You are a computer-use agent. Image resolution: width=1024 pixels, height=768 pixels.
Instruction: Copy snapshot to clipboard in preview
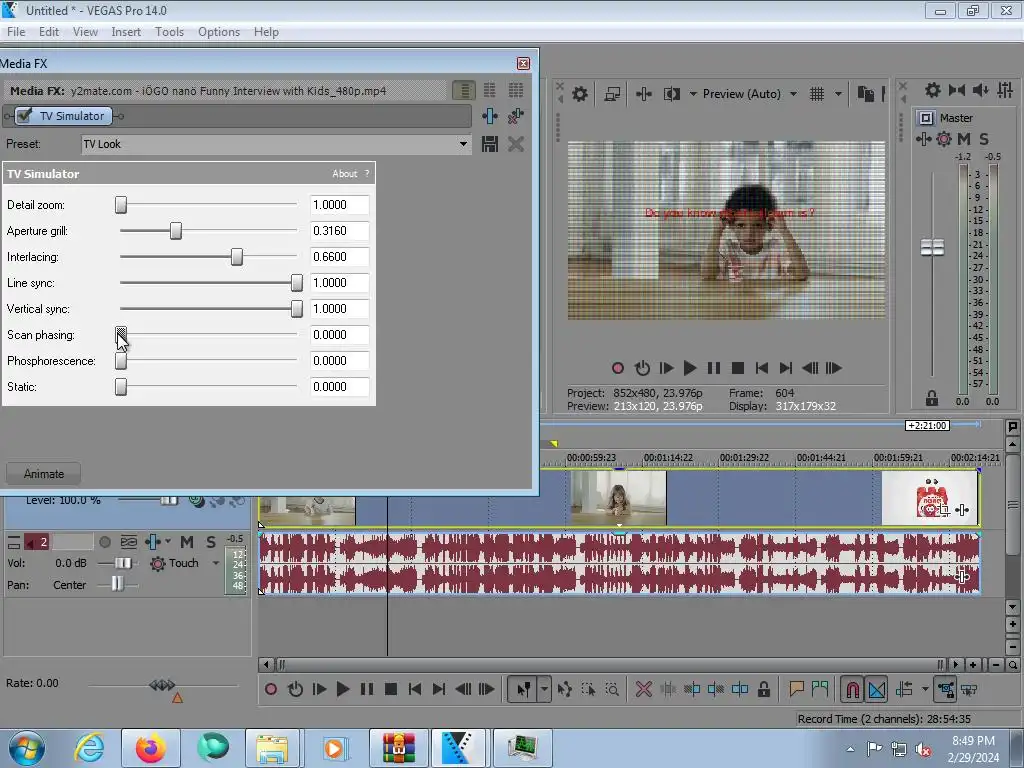[866, 94]
